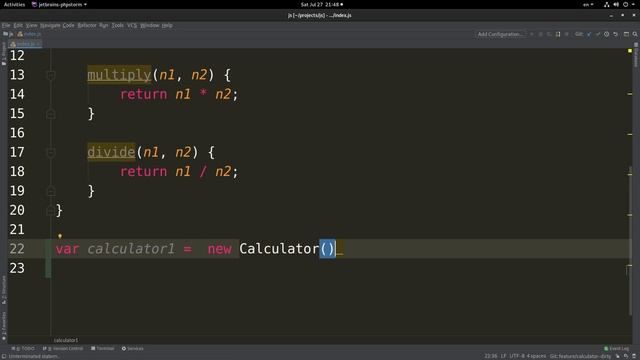Open the clock and calendar panel
The height and width of the screenshot is (360, 640).
(x=322, y=4)
